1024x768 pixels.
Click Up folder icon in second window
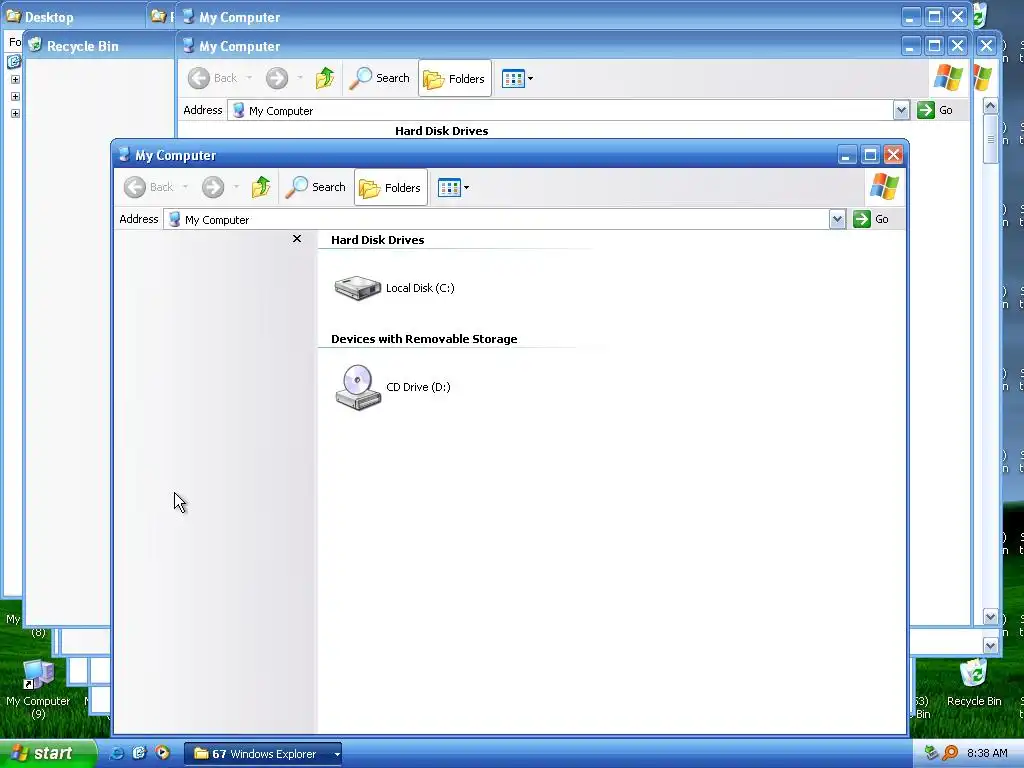coord(325,78)
